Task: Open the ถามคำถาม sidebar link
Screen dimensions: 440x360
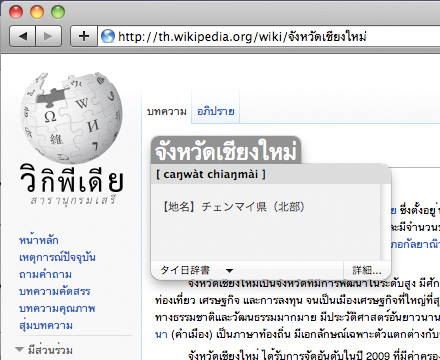Action: point(45,274)
